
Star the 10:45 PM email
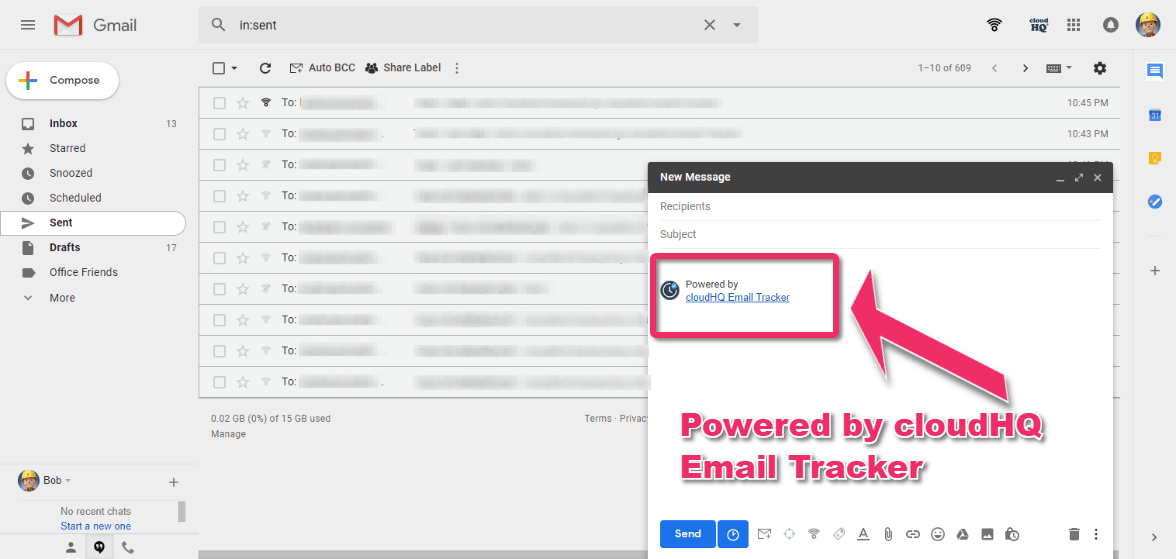(242, 103)
